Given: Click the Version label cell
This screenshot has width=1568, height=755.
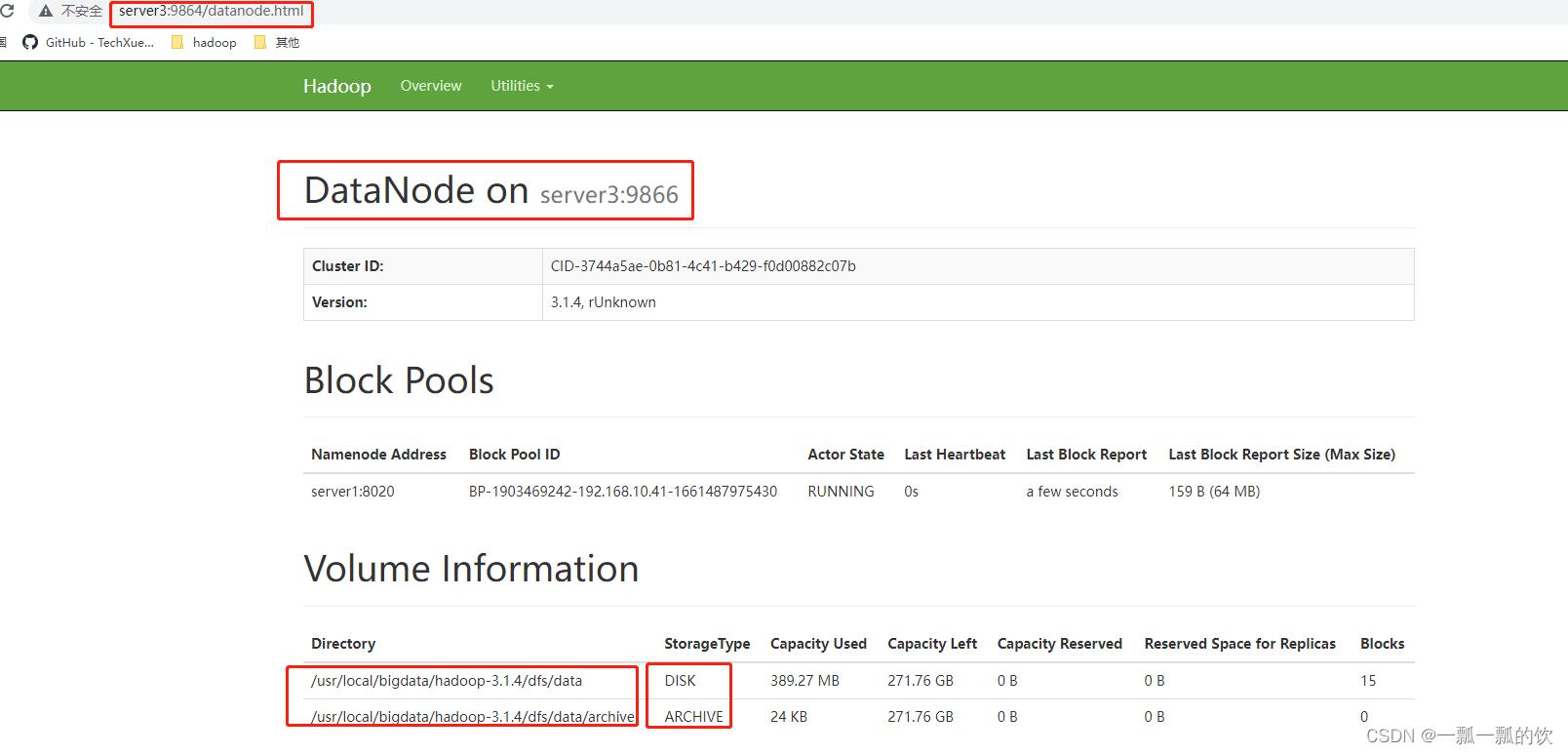Looking at the screenshot, I should (x=422, y=302).
